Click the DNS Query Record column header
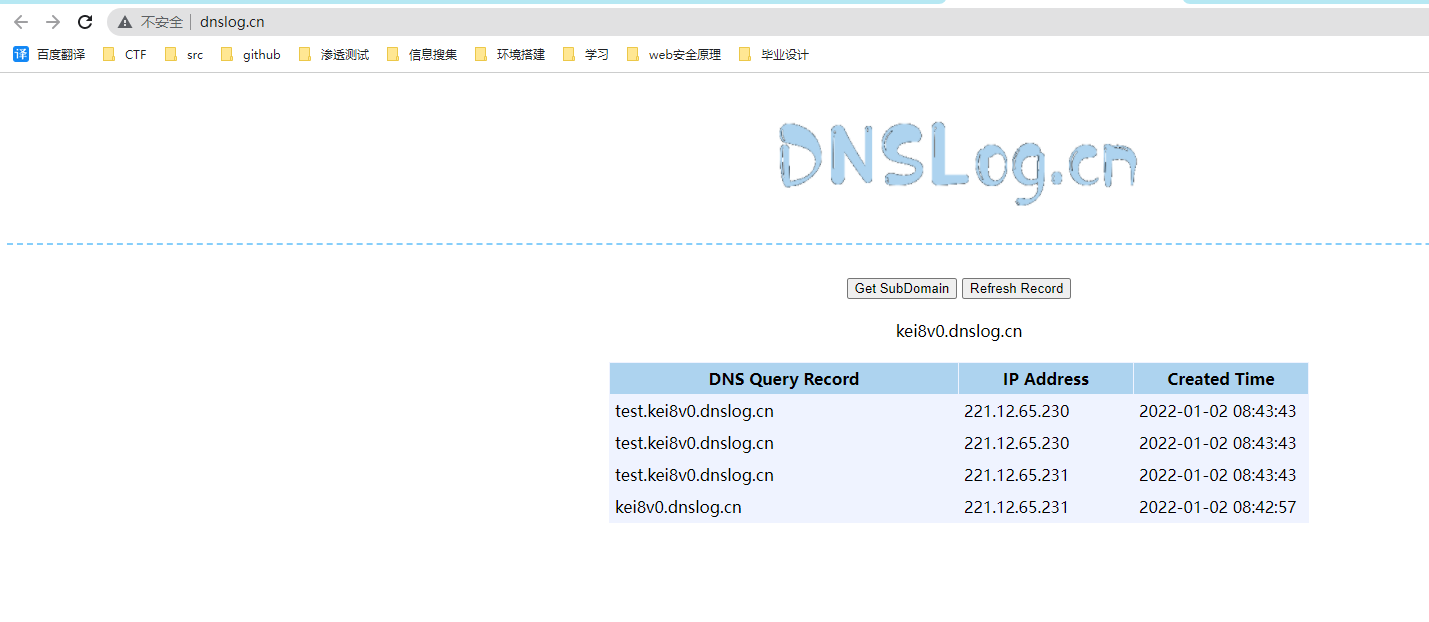Screen dimensions: 1429x622 pos(784,379)
